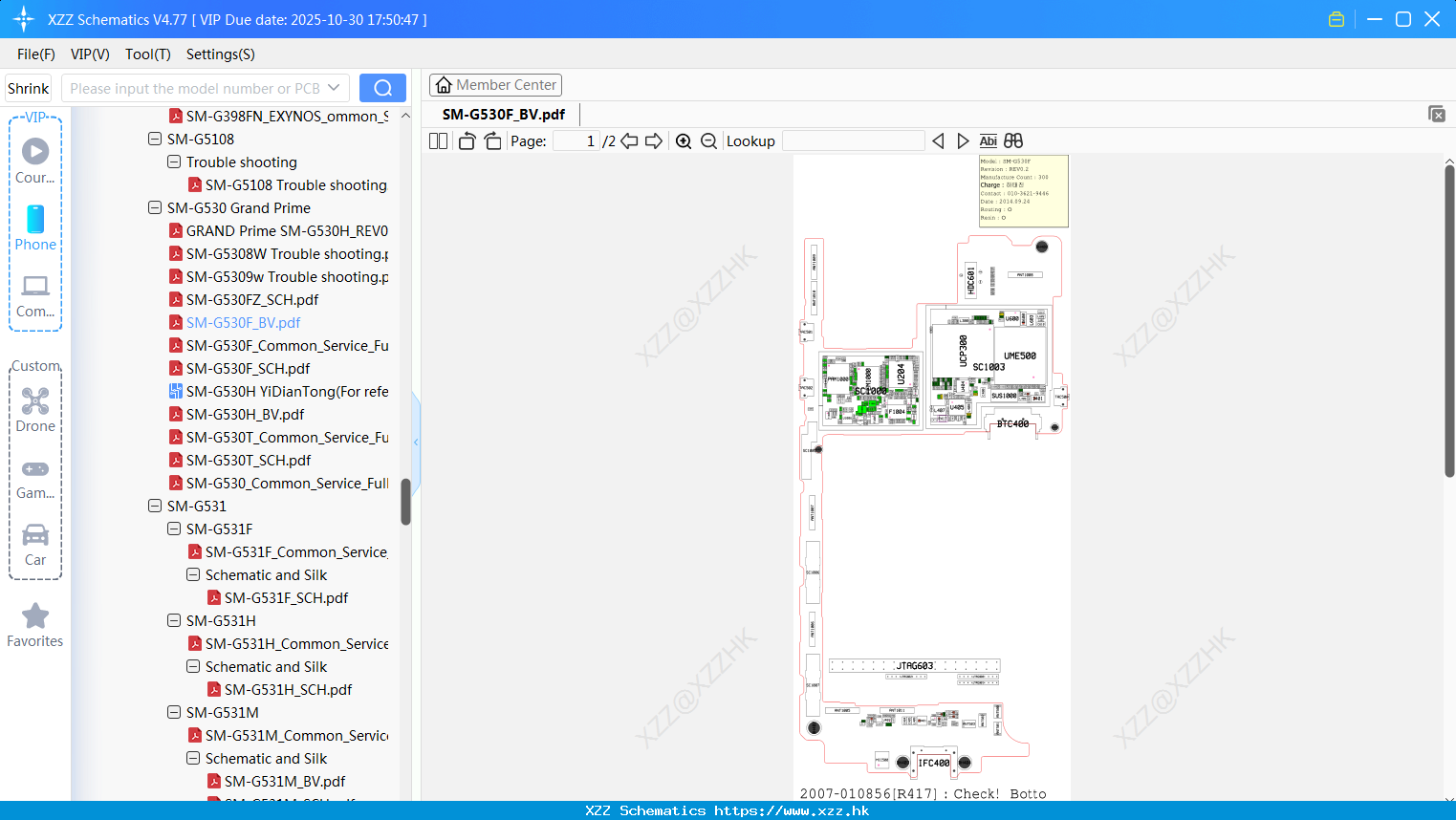This screenshot has height=820, width=1456.
Task: Open the Drone category
Action: point(35,410)
